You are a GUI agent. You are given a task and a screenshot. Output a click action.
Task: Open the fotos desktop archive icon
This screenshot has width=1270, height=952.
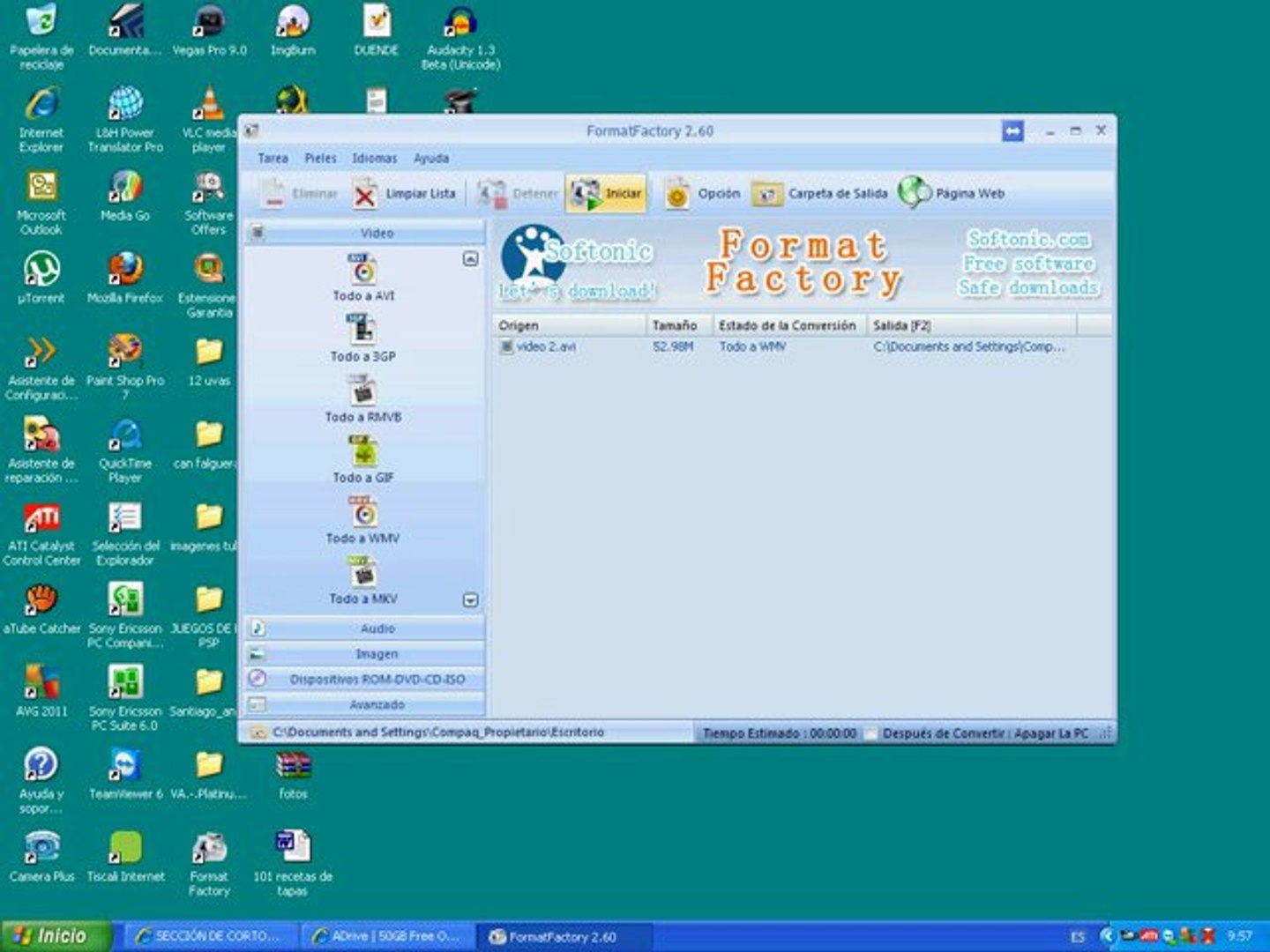point(293,773)
